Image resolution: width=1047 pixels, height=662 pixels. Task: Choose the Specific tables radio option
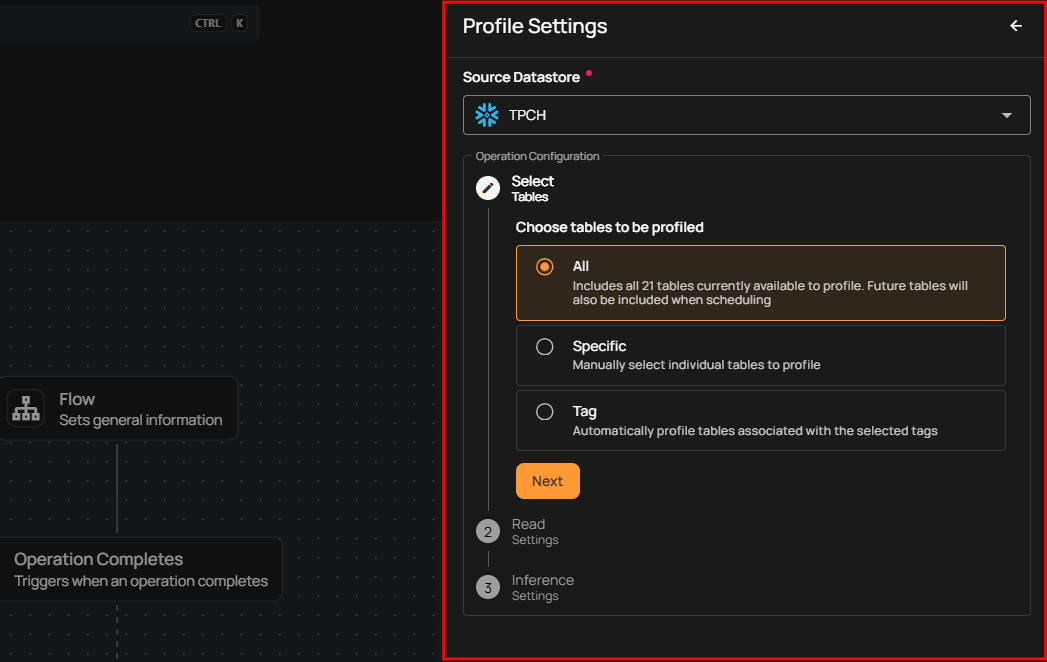coord(545,347)
